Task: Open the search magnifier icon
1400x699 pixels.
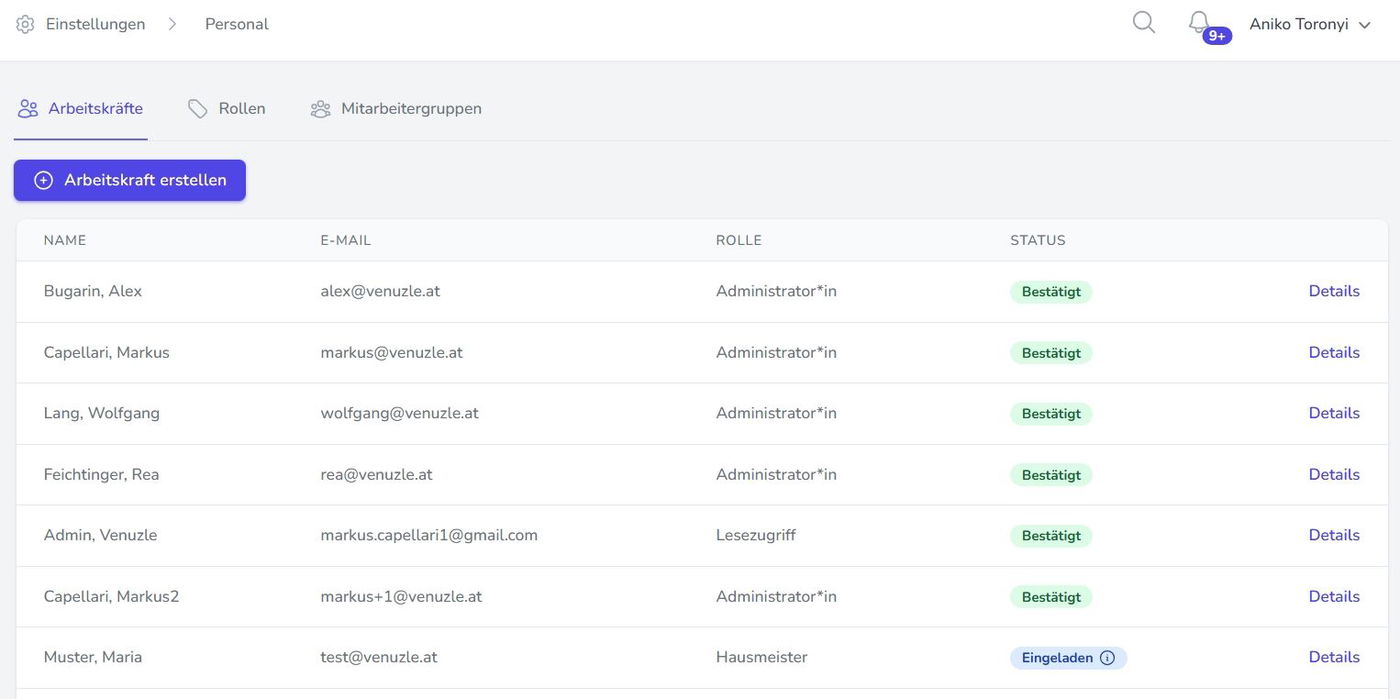Action: pos(1144,22)
